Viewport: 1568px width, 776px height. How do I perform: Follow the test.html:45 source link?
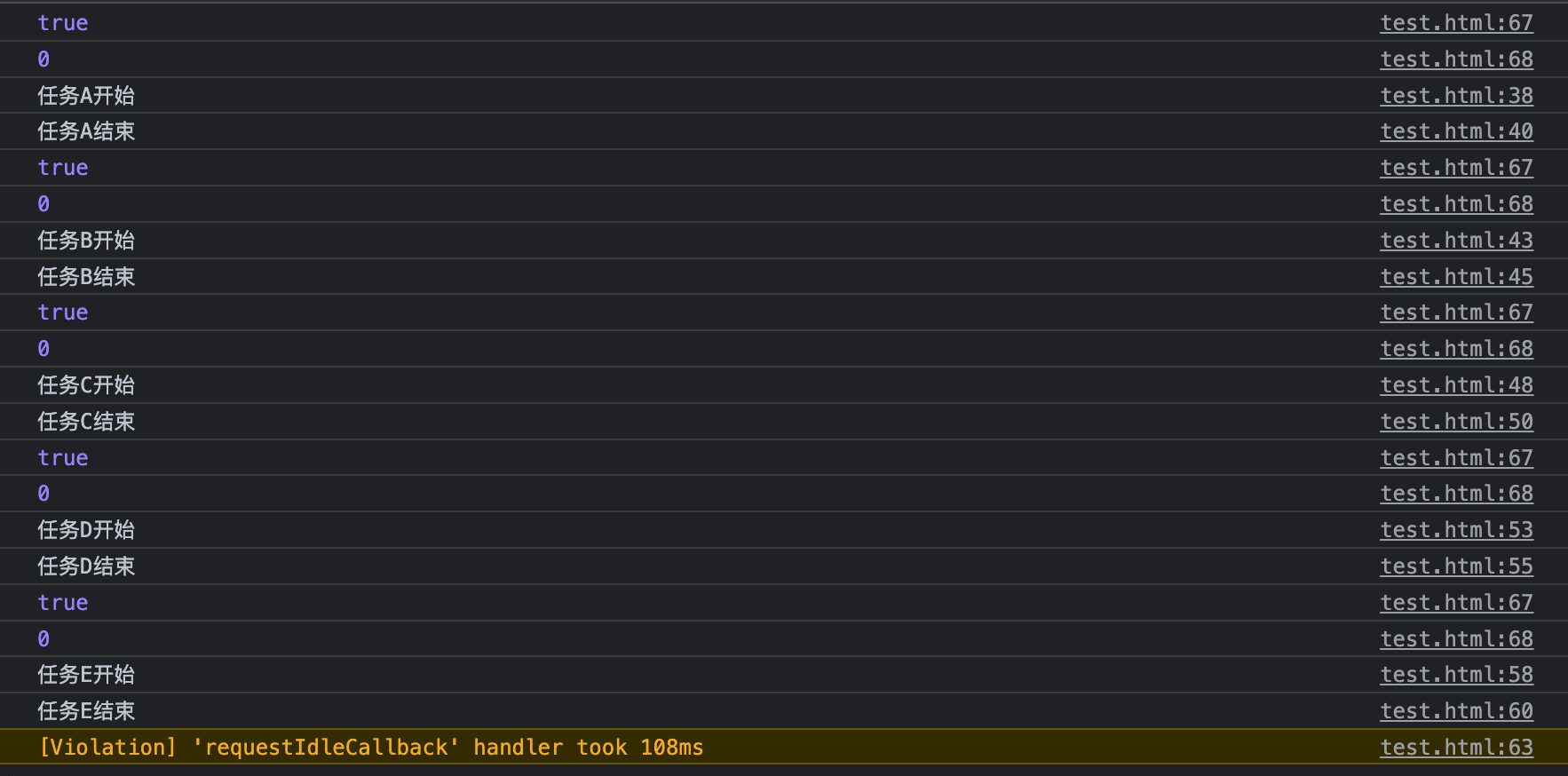pyautogui.click(x=1456, y=276)
